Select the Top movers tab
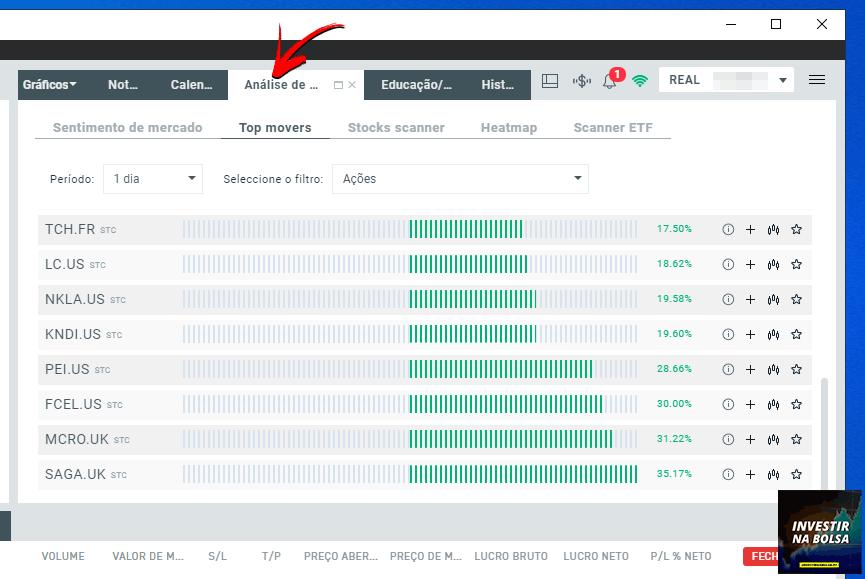 (275, 127)
